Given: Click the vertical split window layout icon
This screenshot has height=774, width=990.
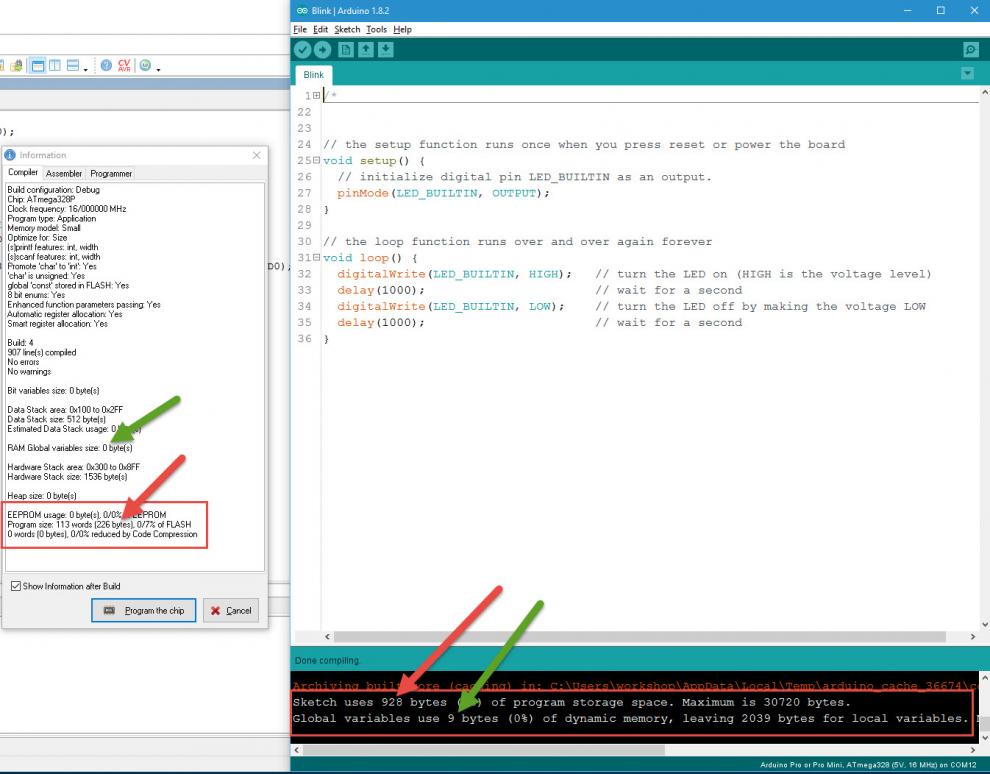Looking at the screenshot, I should click(55, 65).
